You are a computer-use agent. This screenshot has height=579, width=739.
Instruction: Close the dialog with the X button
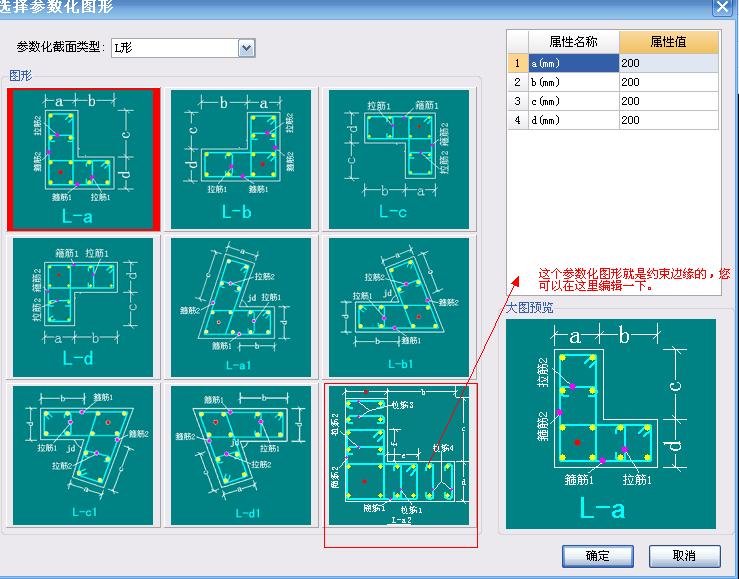[722, 7]
